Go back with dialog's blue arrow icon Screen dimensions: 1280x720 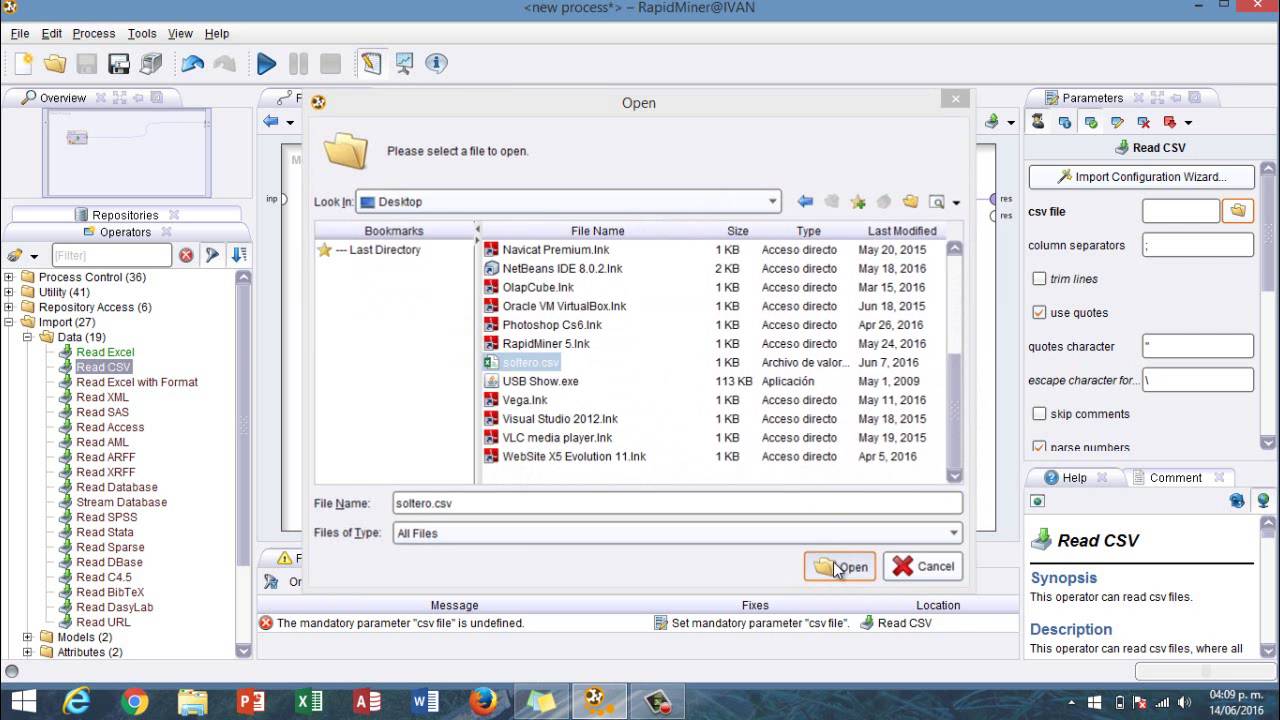805,202
